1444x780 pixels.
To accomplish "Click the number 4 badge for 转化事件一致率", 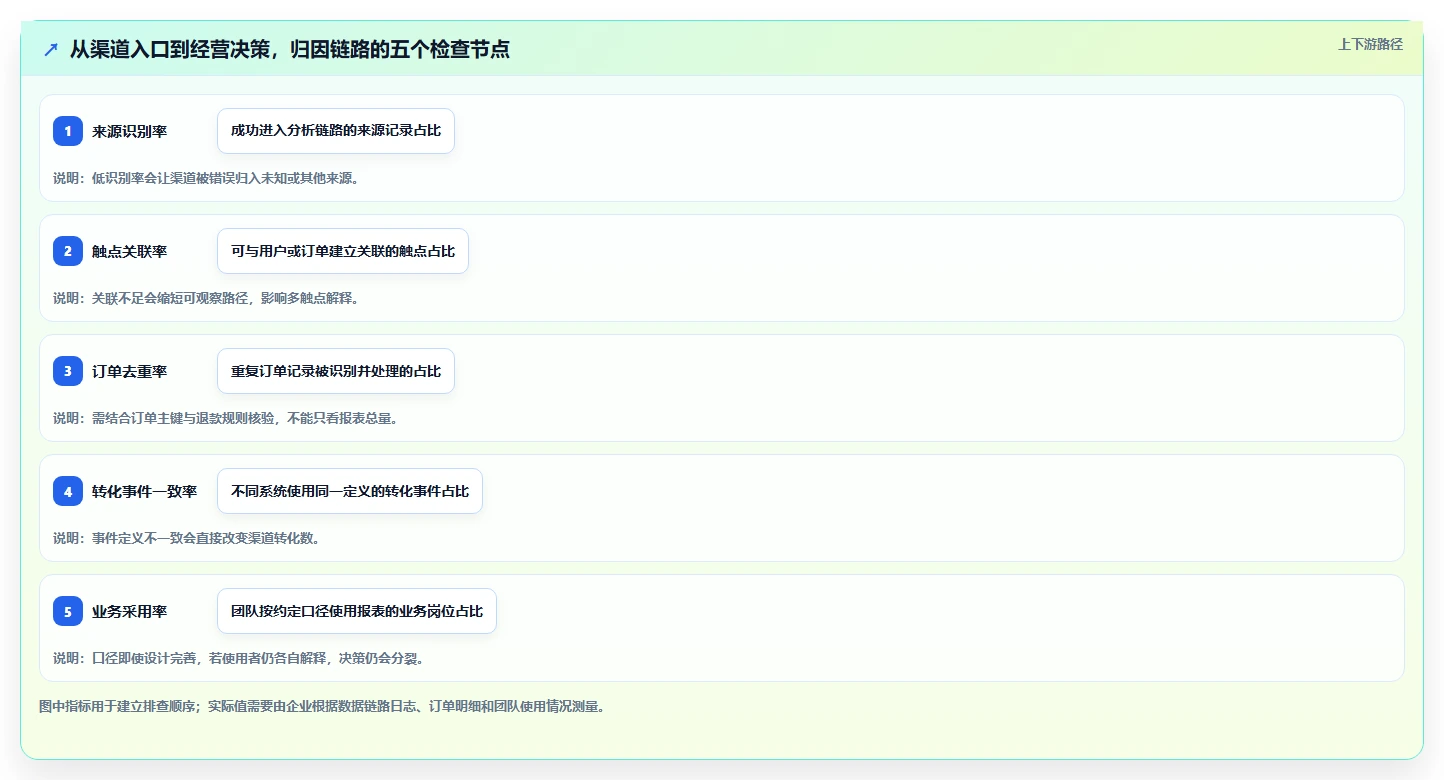I will coord(68,491).
